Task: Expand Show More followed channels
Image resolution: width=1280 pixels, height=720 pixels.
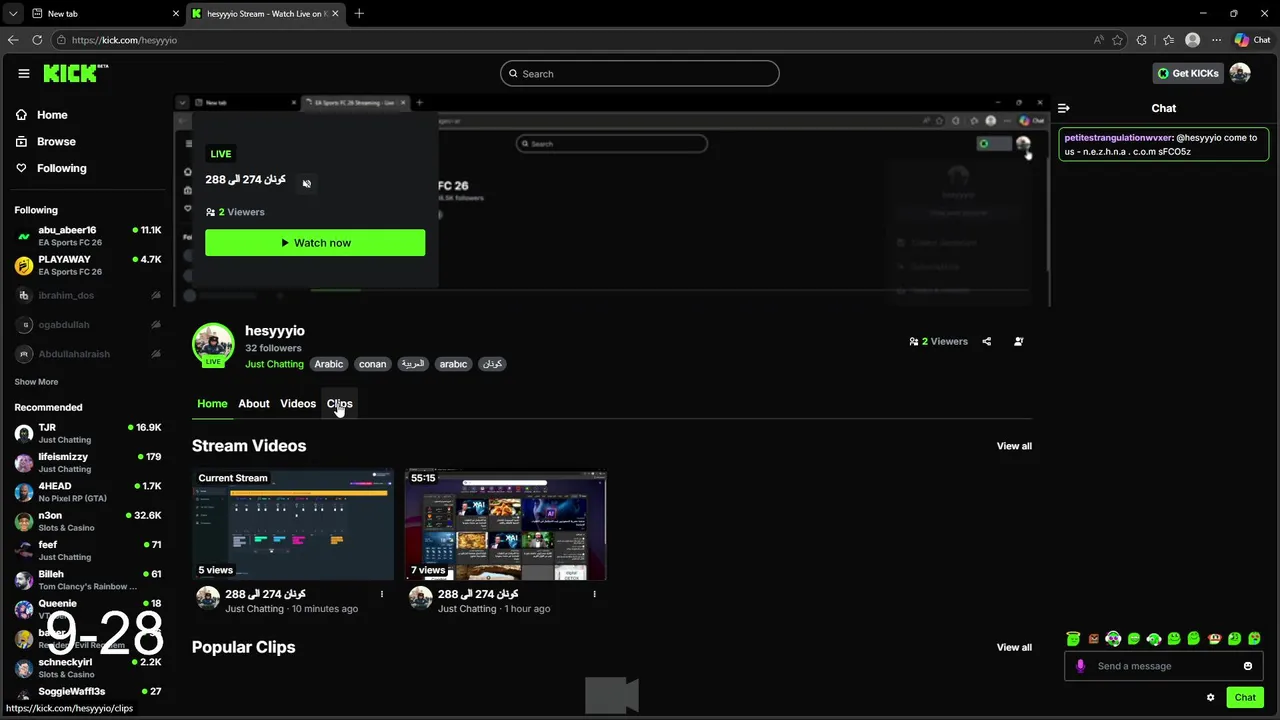Action: pos(36,382)
